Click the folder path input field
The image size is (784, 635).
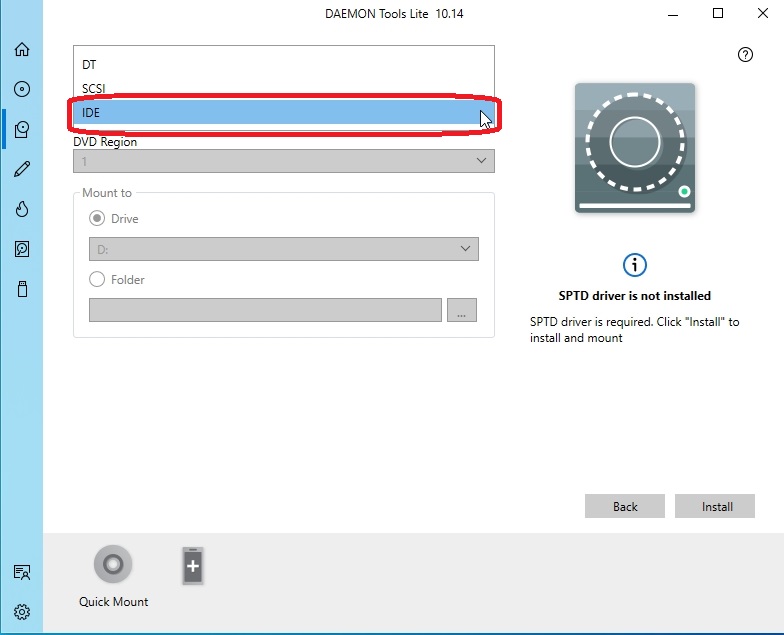tap(265, 310)
